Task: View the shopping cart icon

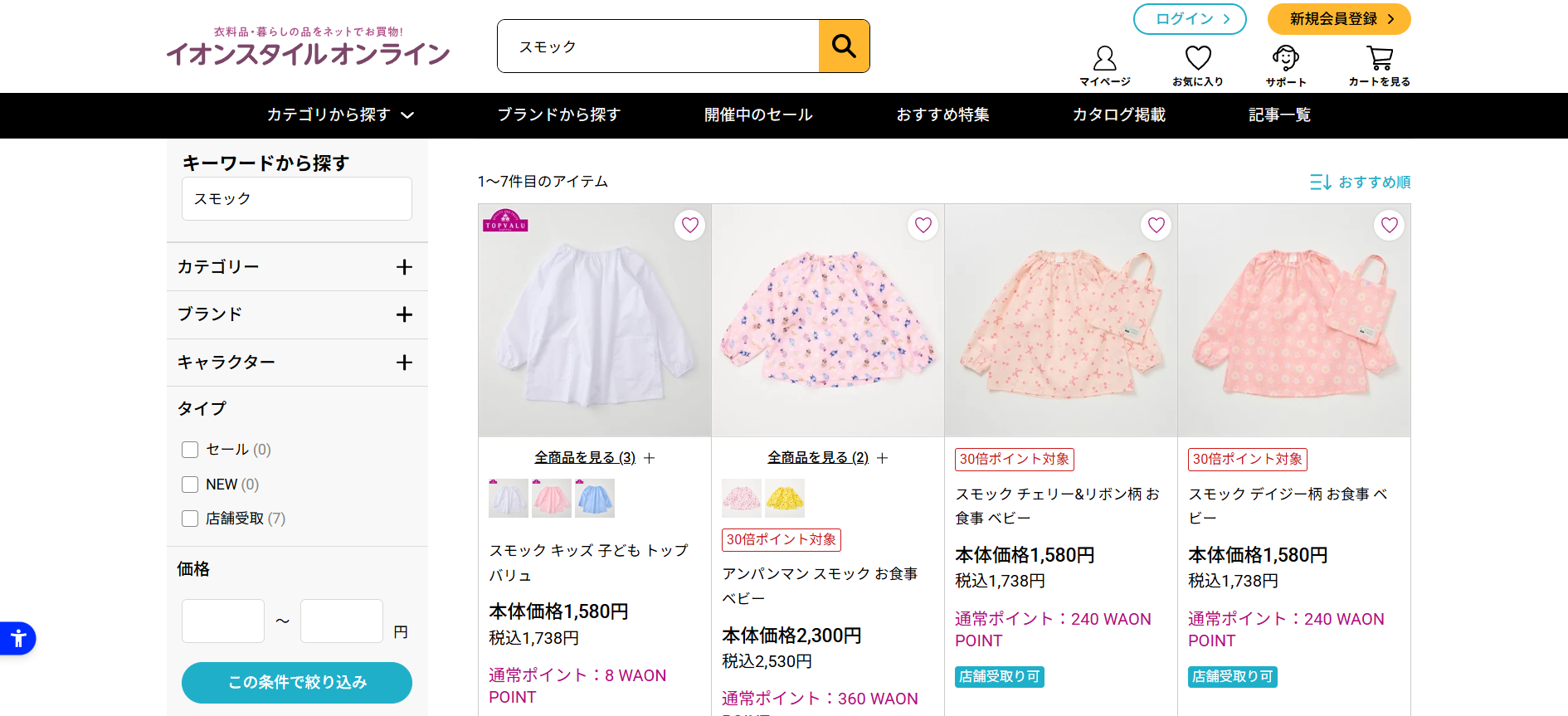Action: click(x=1379, y=66)
